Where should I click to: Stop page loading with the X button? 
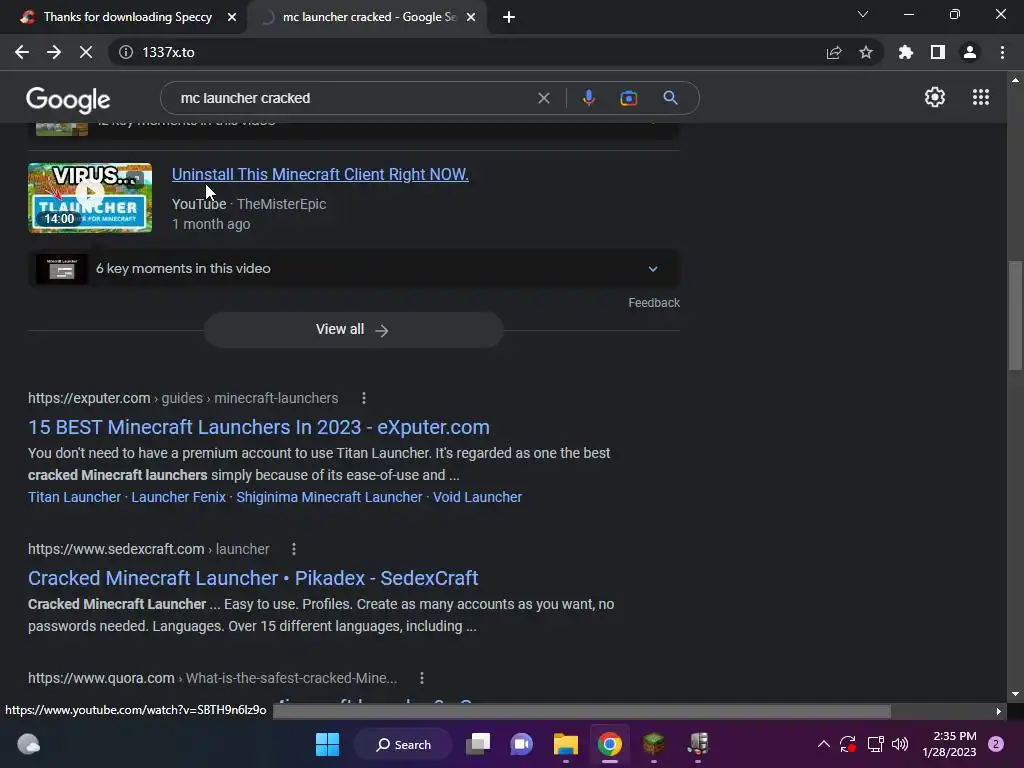click(86, 52)
